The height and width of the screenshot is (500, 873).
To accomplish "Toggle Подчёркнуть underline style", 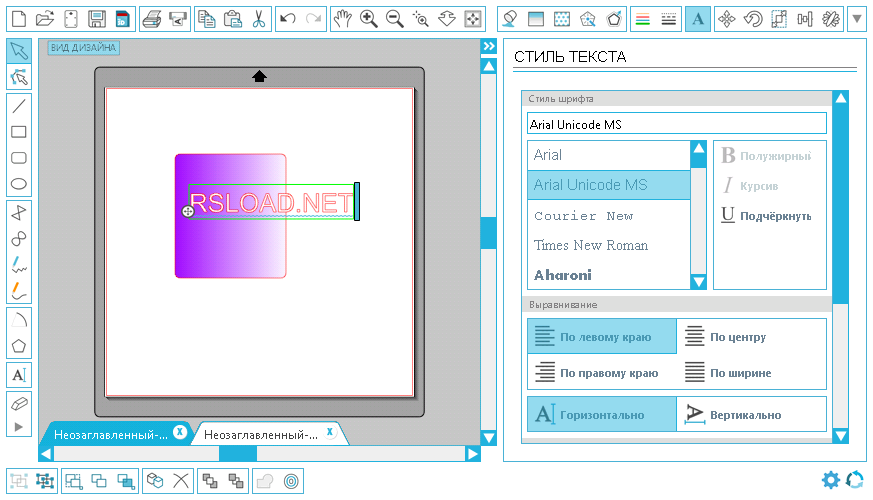I will click(x=767, y=215).
